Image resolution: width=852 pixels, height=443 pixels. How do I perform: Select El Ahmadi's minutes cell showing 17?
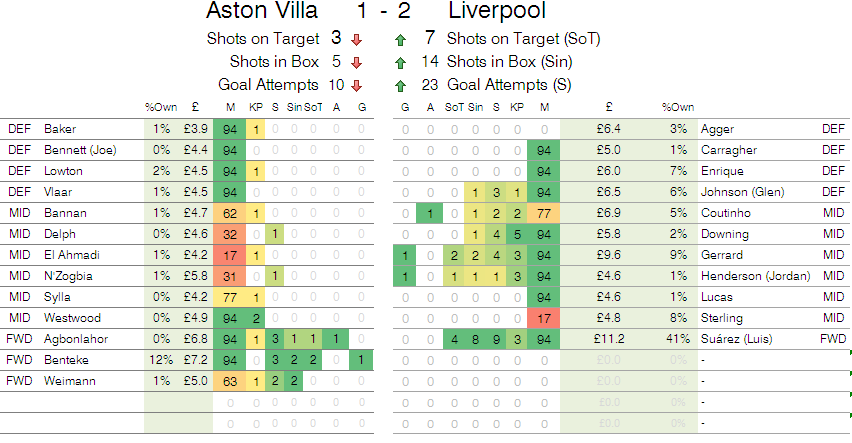[x=230, y=255]
